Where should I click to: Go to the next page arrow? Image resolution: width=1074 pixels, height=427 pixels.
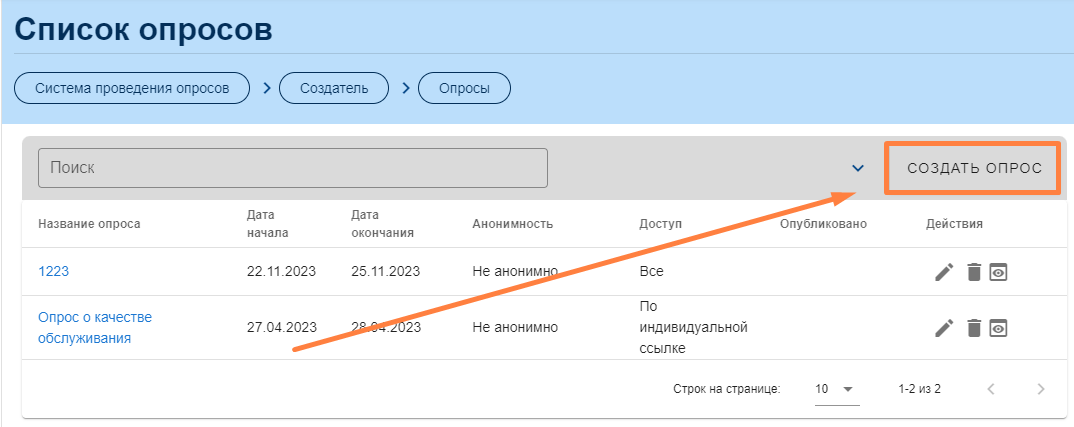(1041, 389)
